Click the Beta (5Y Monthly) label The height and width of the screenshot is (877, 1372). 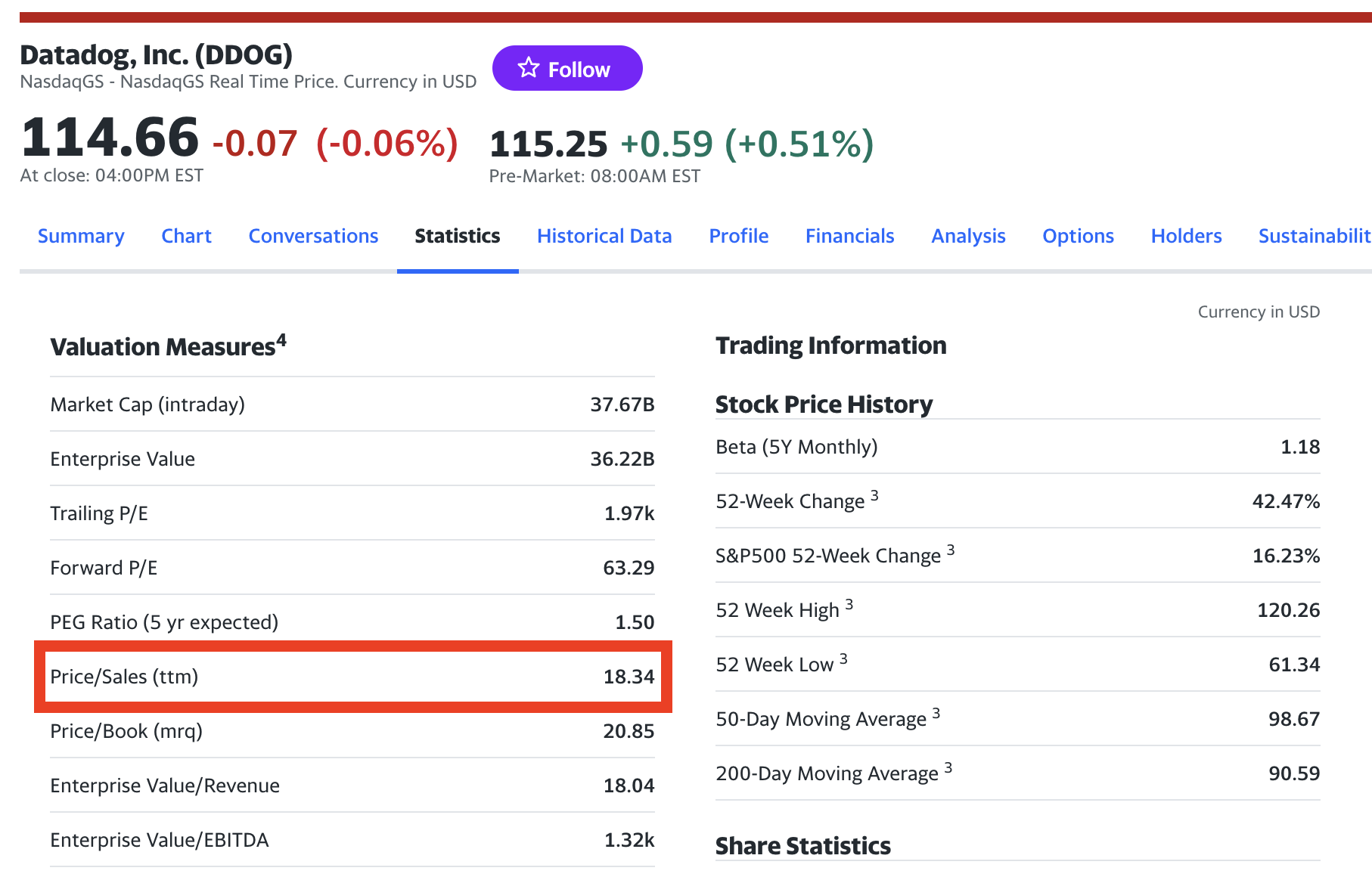pyautogui.click(x=796, y=447)
